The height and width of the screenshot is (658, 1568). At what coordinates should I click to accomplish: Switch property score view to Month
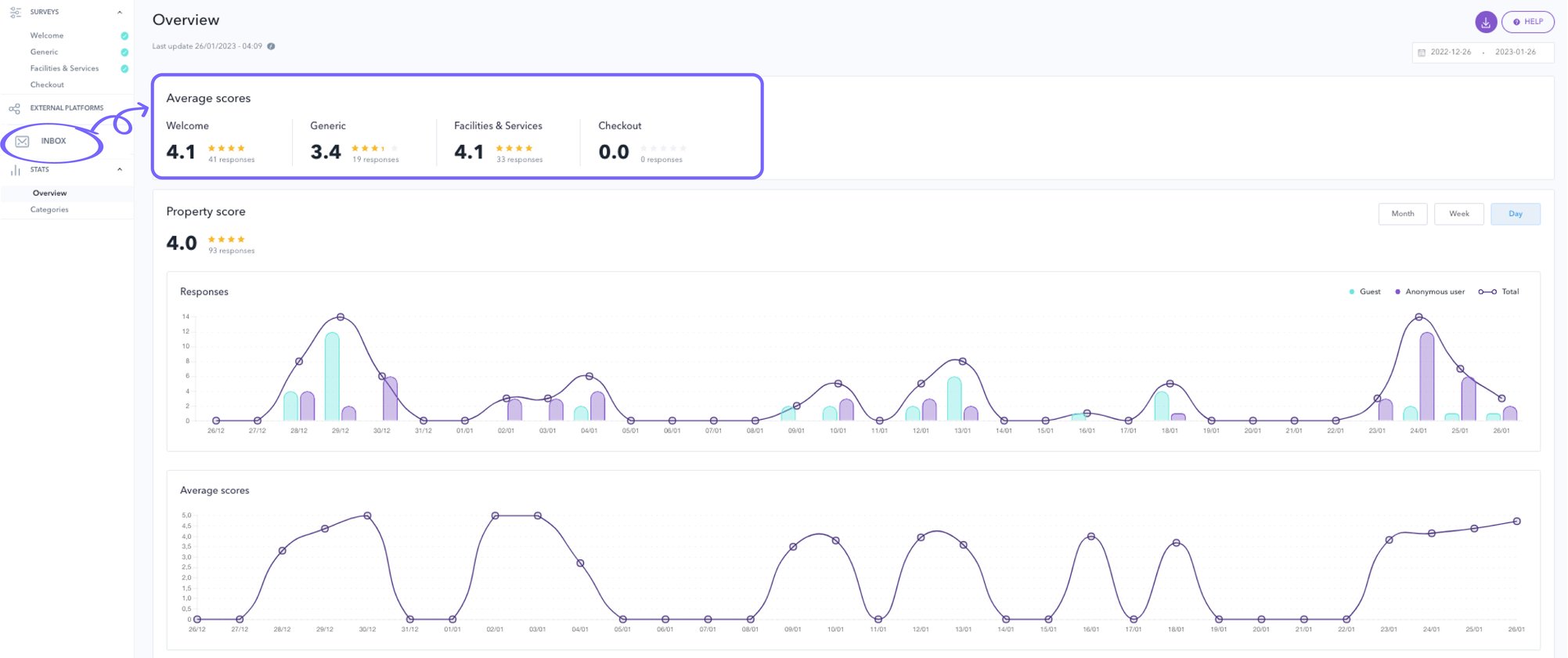point(1403,214)
